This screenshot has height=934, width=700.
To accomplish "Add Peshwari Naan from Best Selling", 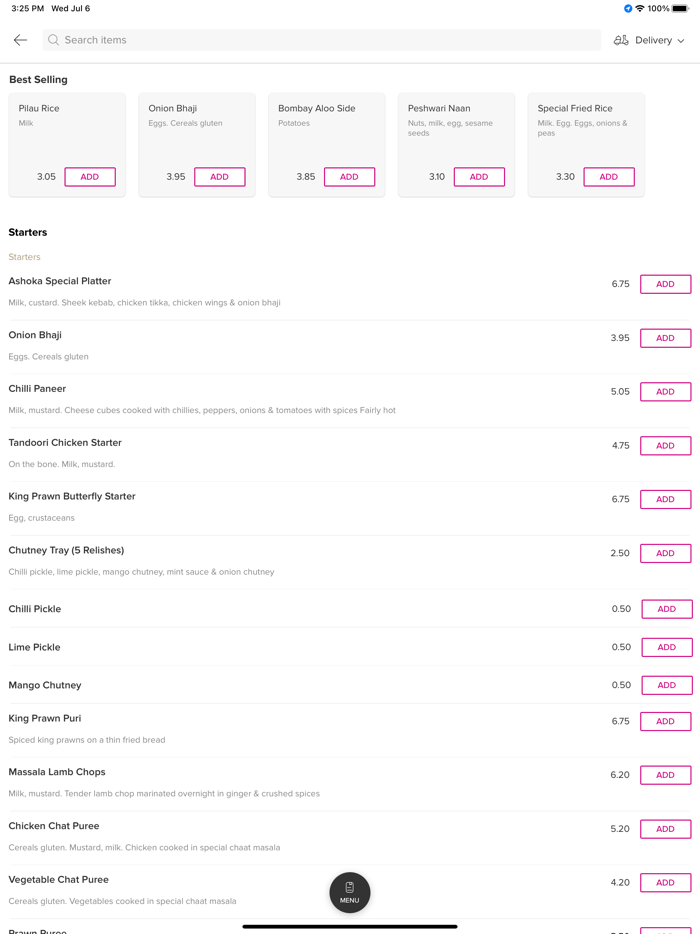I will pyautogui.click(x=479, y=177).
